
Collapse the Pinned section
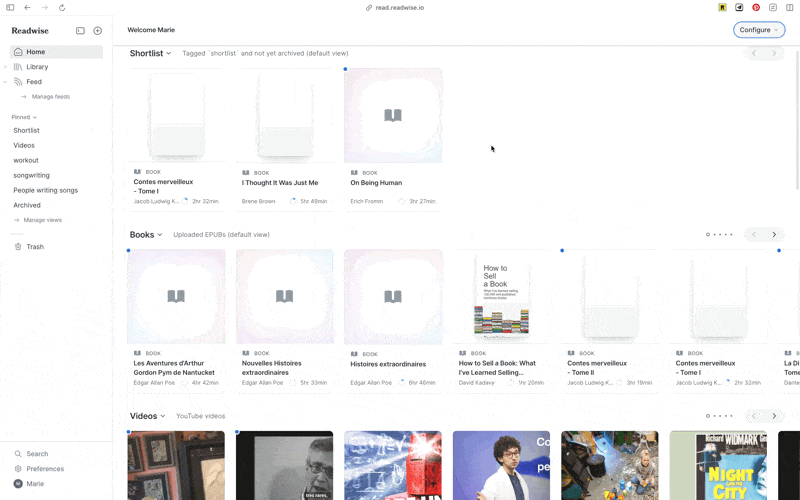pyautogui.click(x=24, y=117)
